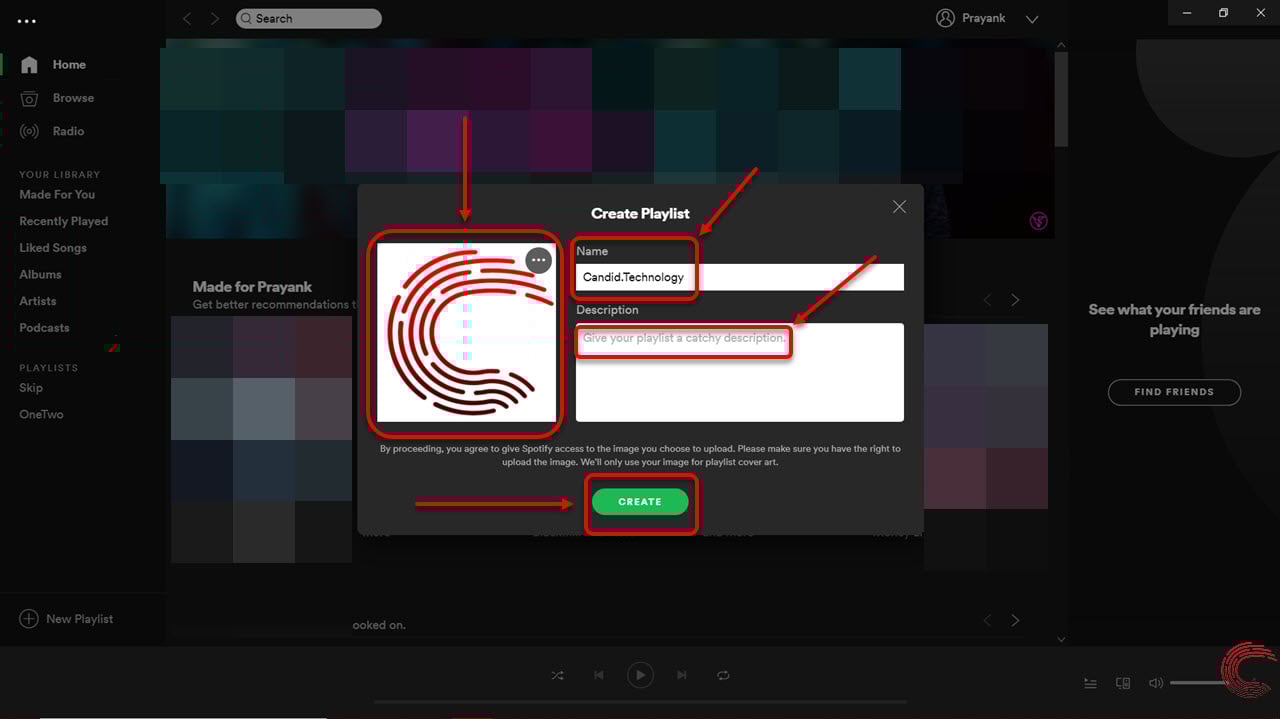Mute with the volume speaker icon
Screen dimensions: 1280x719
(1156, 683)
